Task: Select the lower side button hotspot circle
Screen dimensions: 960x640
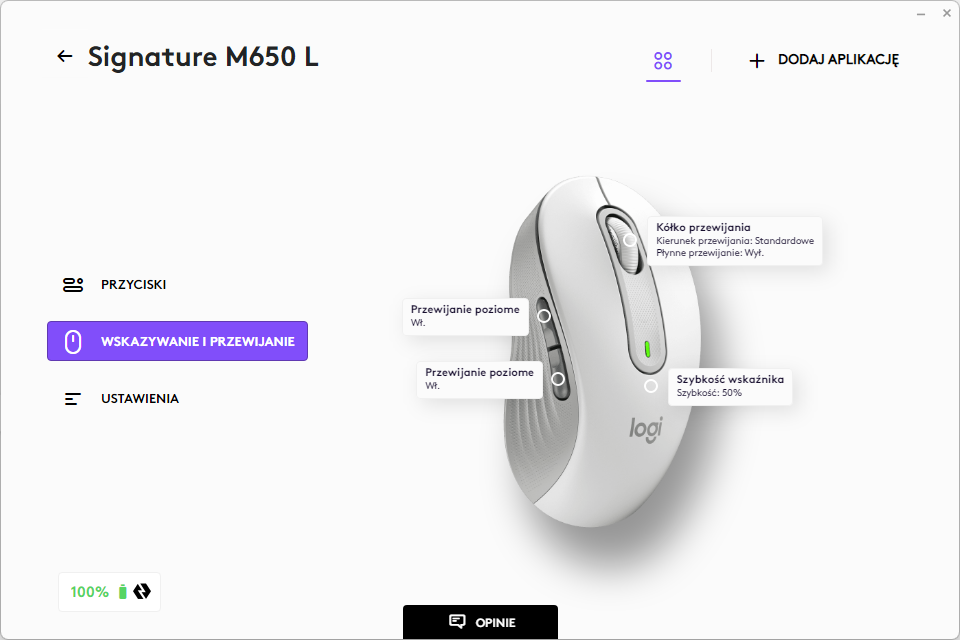Action: pos(558,379)
